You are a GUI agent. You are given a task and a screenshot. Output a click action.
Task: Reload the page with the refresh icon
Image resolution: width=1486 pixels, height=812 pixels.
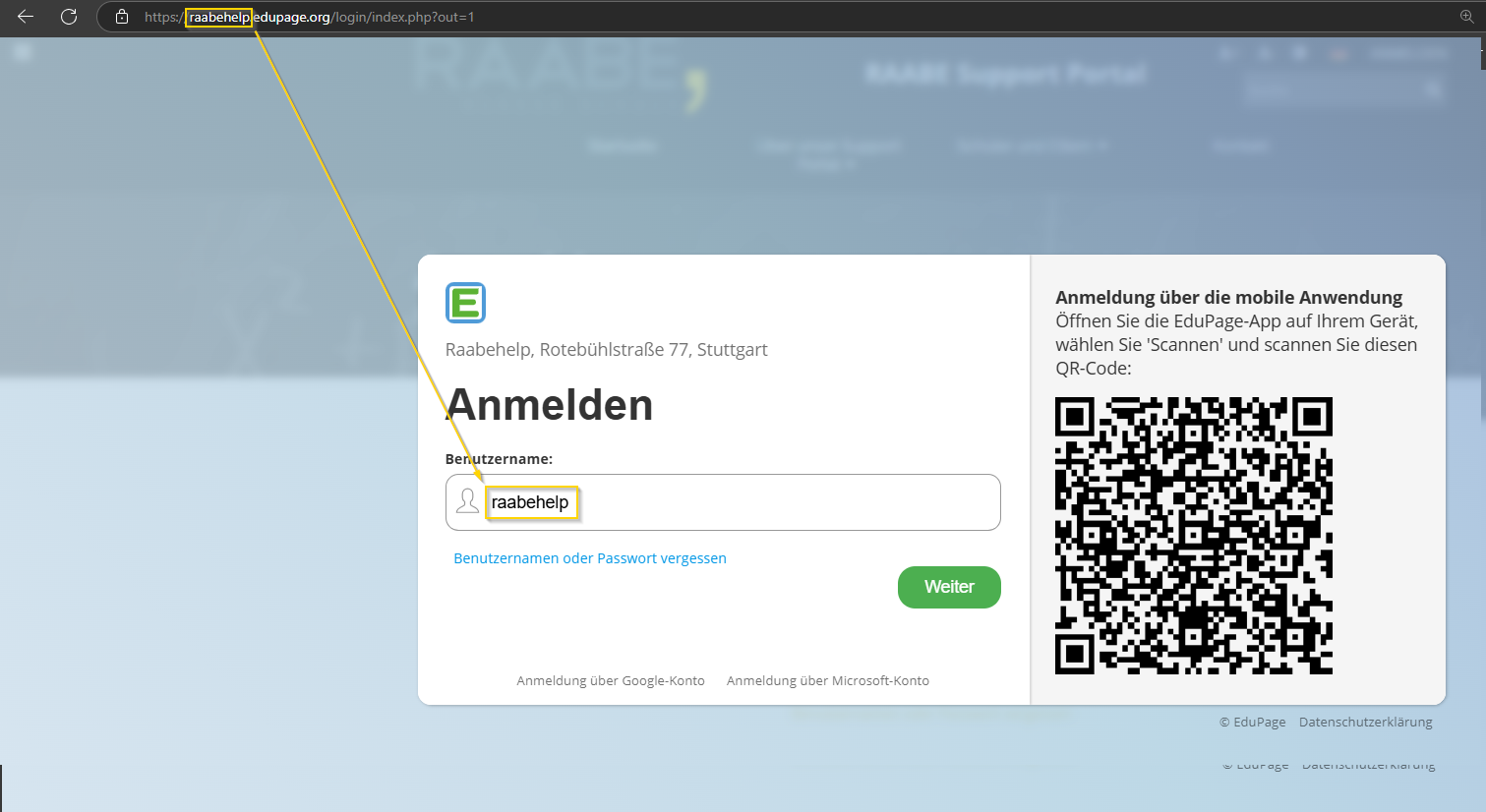pos(69,17)
